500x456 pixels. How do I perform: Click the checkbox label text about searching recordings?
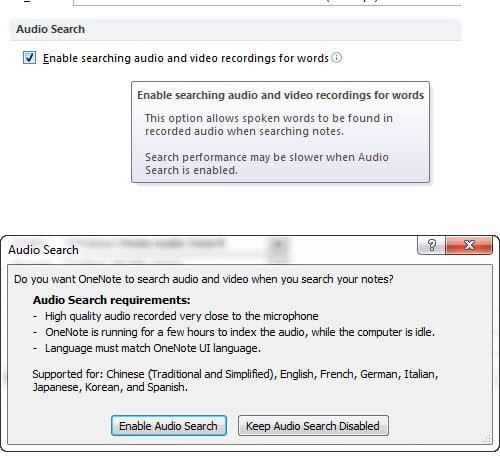[186, 58]
